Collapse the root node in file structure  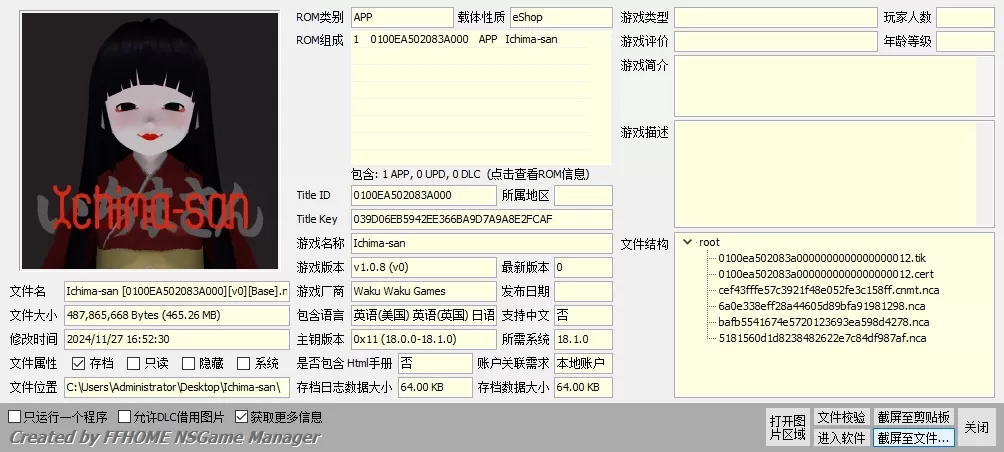point(687,242)
